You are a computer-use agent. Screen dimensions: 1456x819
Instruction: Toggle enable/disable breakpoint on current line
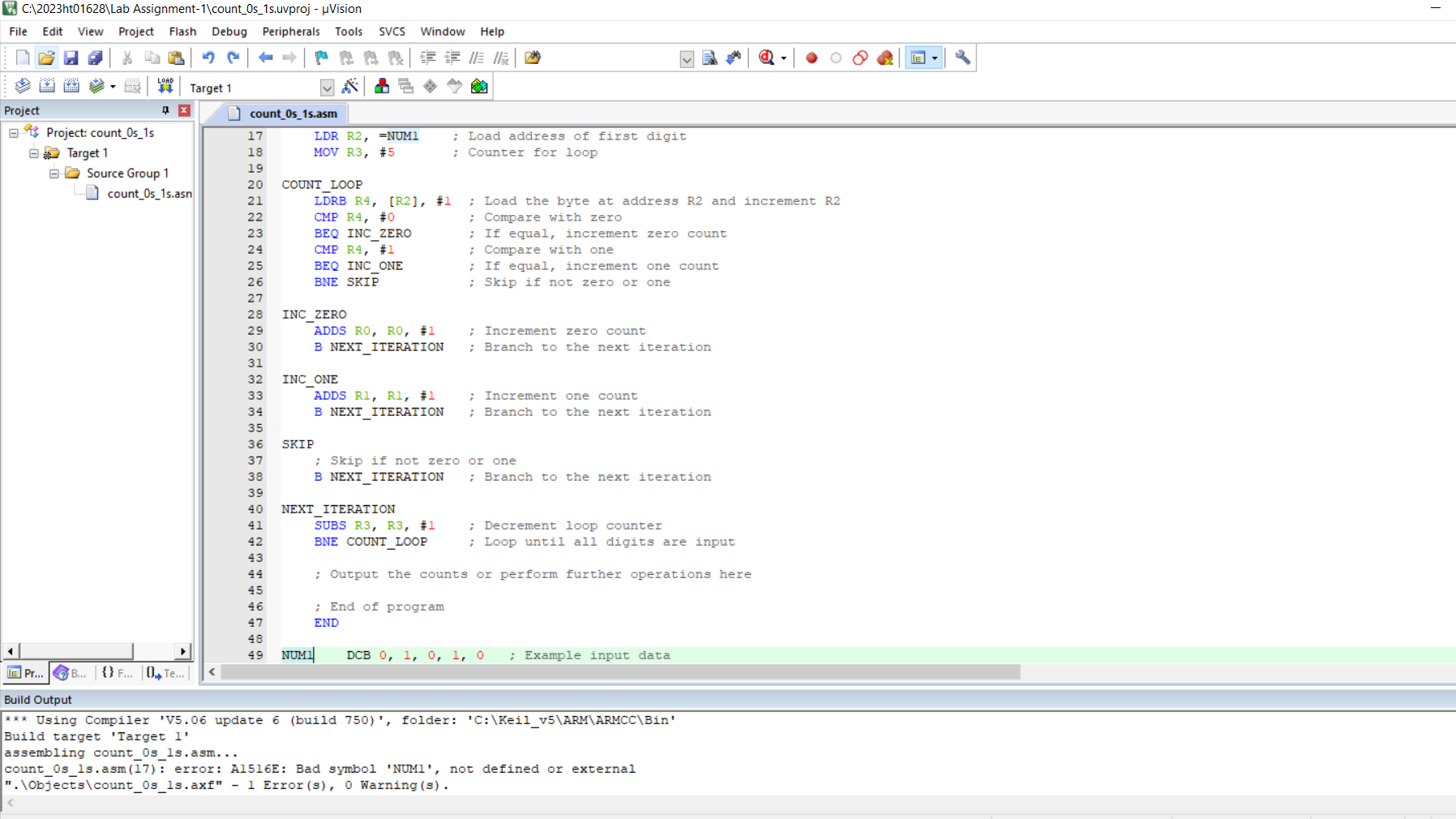click(836, 58)
